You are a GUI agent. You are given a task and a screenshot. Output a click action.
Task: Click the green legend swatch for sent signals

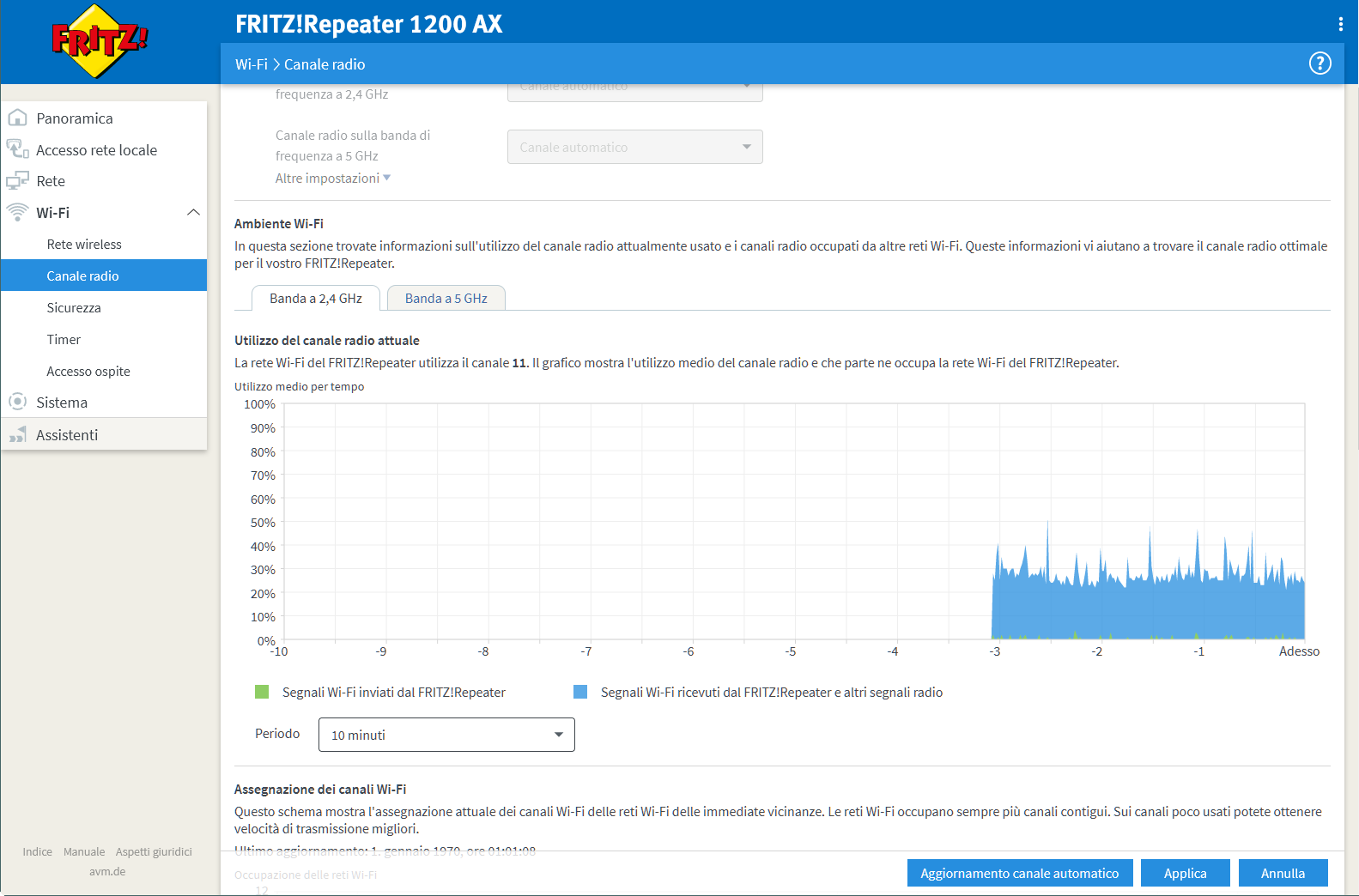coord(262,692)
